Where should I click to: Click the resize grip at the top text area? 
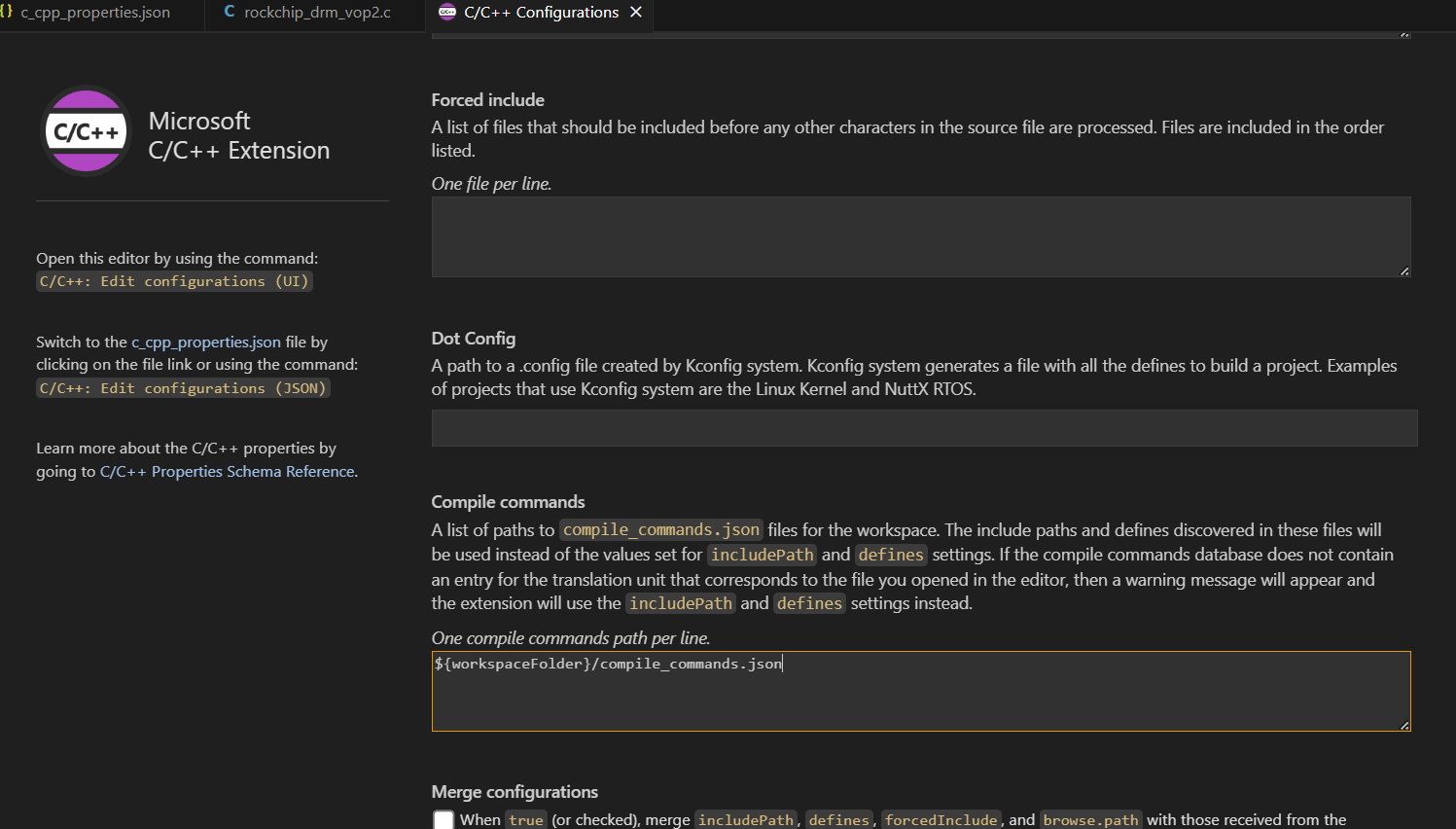click(x=1404, y=34)
